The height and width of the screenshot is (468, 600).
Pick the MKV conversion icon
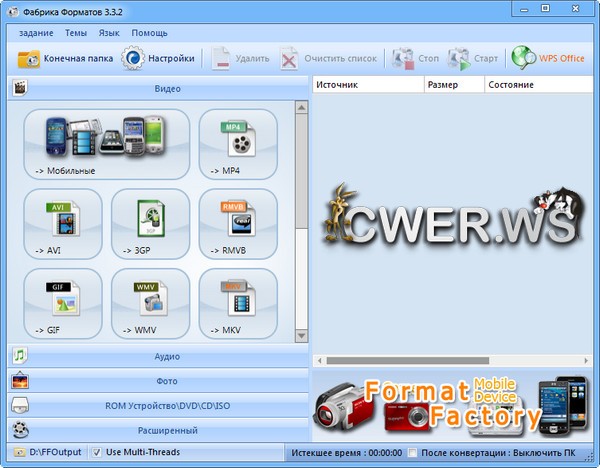pos(237,302)
